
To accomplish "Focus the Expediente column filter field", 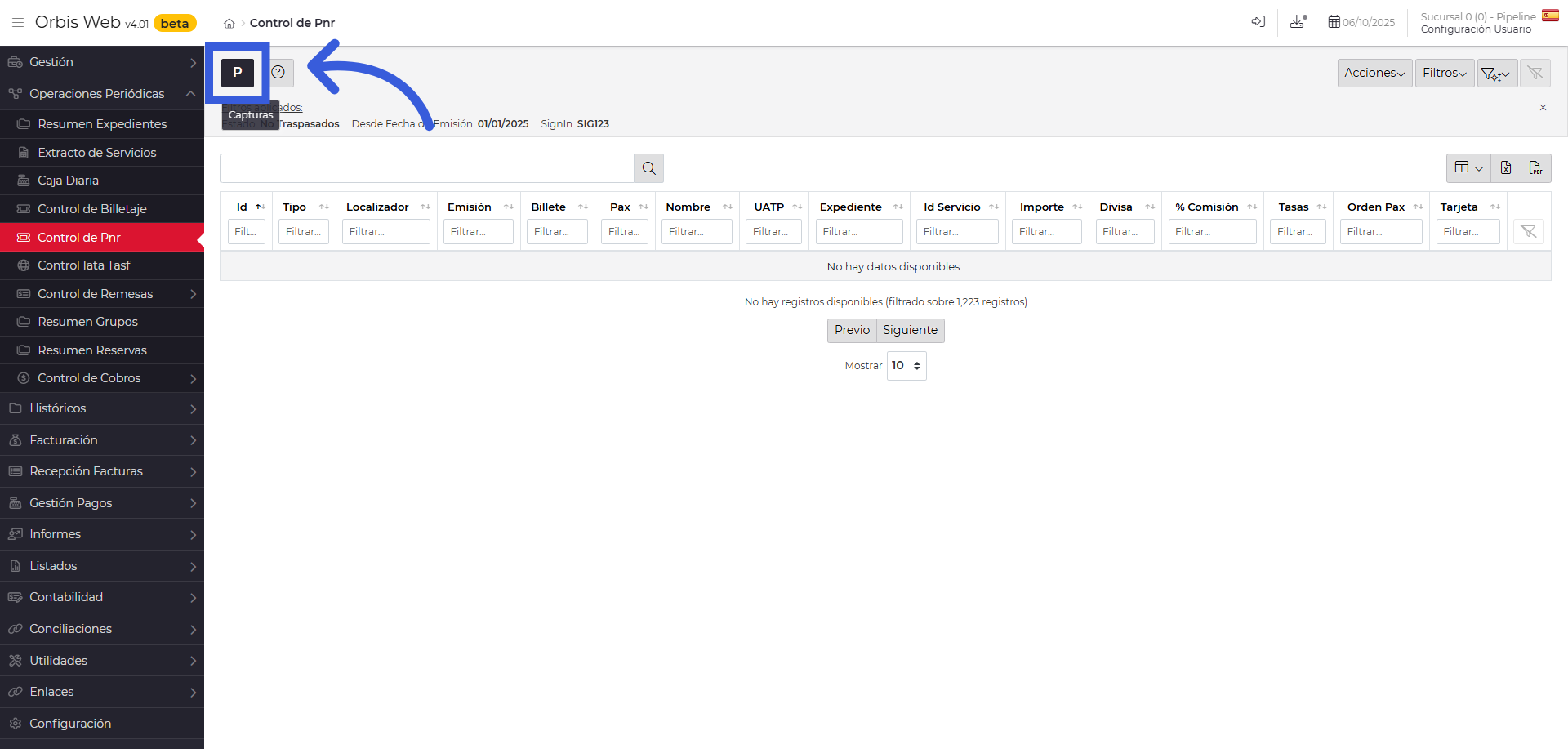I will [859, 232].
